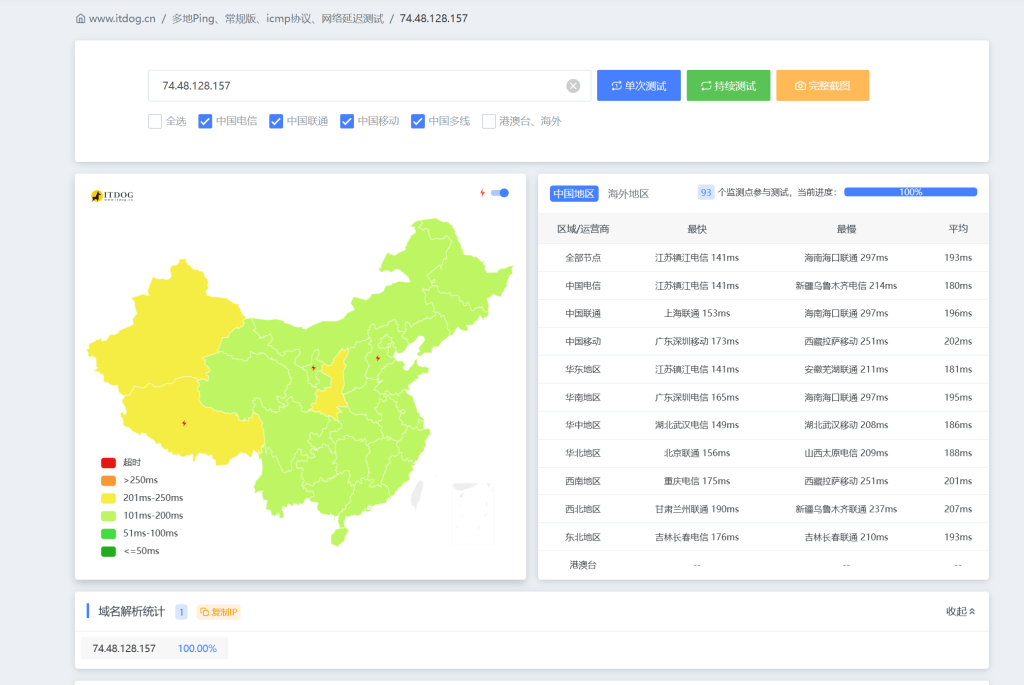Click the lightning marker near Ningxia
This screenshot has height=685, width=1024.
click(x=313, y=368)
